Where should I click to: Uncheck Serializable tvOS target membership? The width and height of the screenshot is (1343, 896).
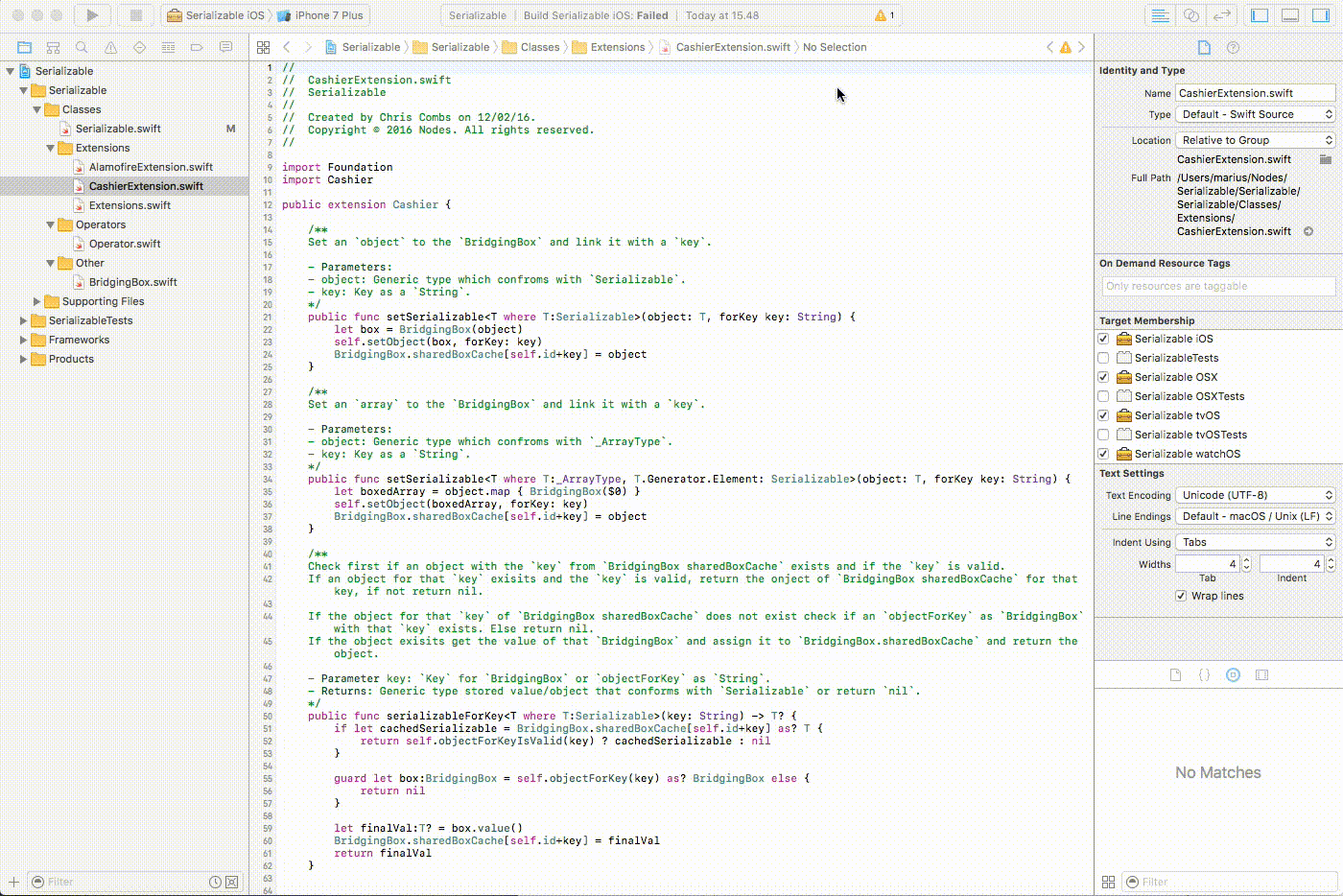(x=1103, y=415)
